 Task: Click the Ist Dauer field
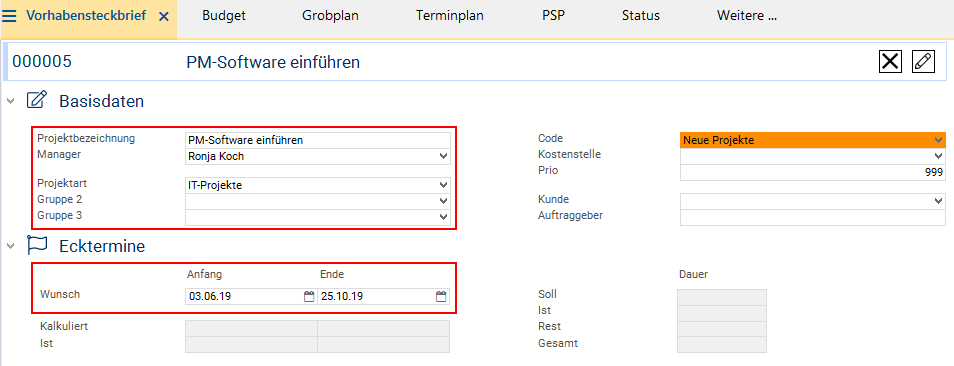722,313
